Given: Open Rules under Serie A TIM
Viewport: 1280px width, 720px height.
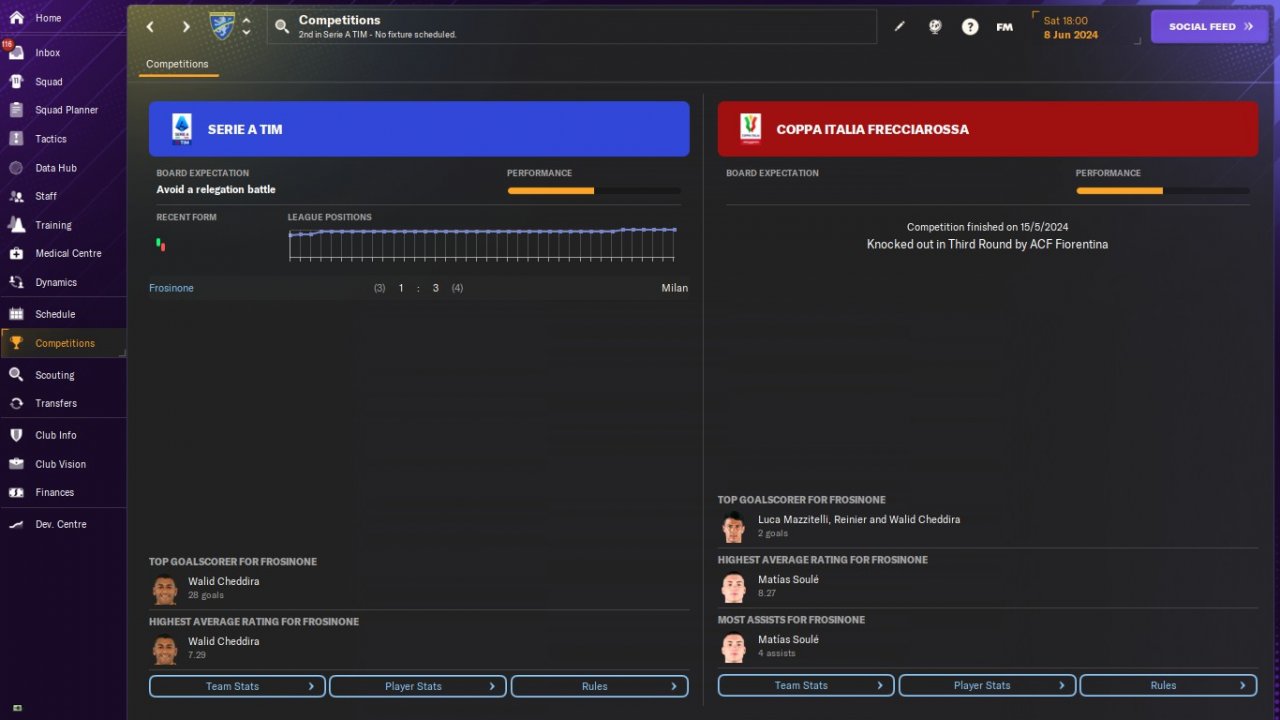Looking at the screenshot, I should [600, 686].
